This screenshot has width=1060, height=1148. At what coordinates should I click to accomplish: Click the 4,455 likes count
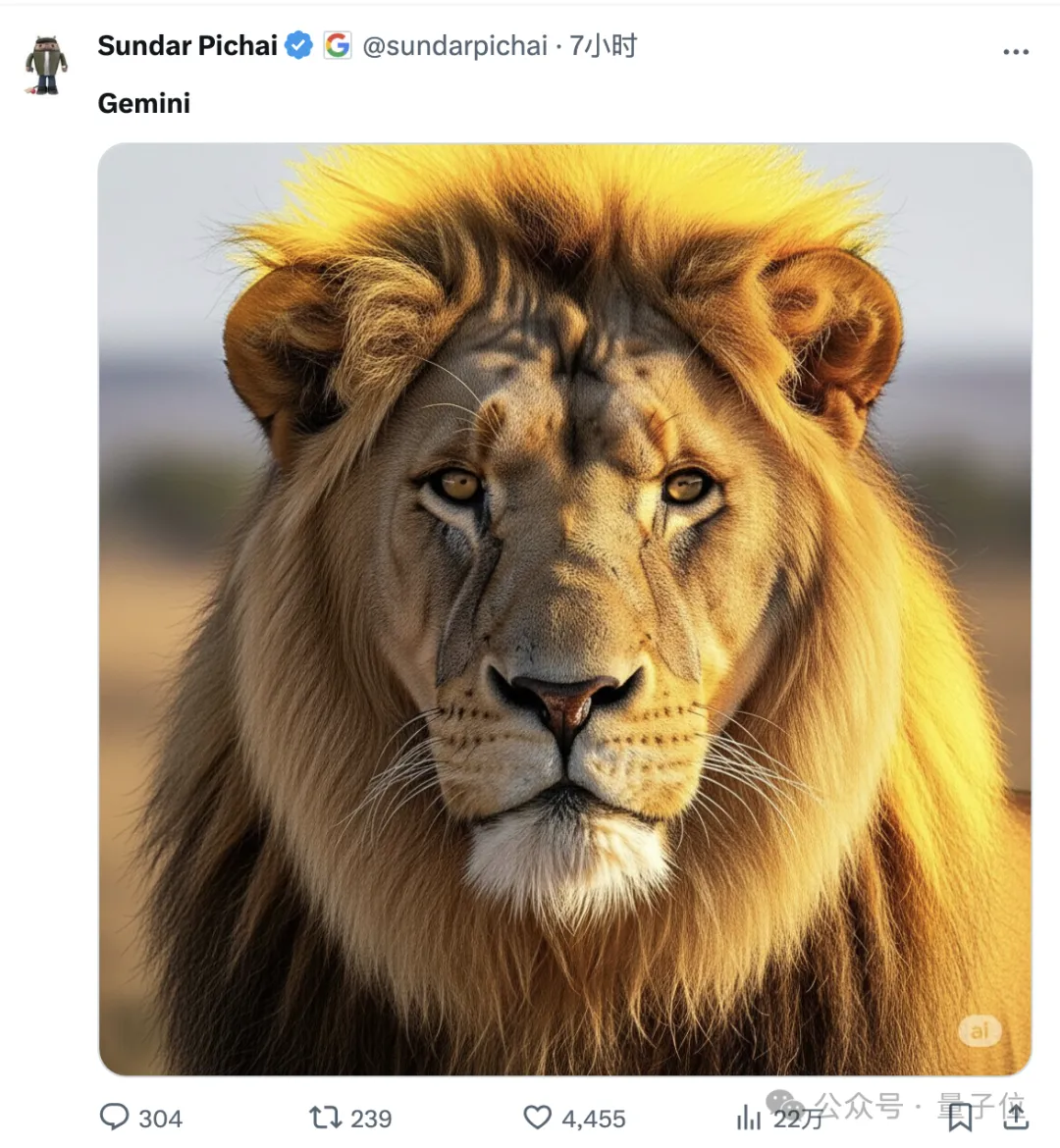[594, 1119]
